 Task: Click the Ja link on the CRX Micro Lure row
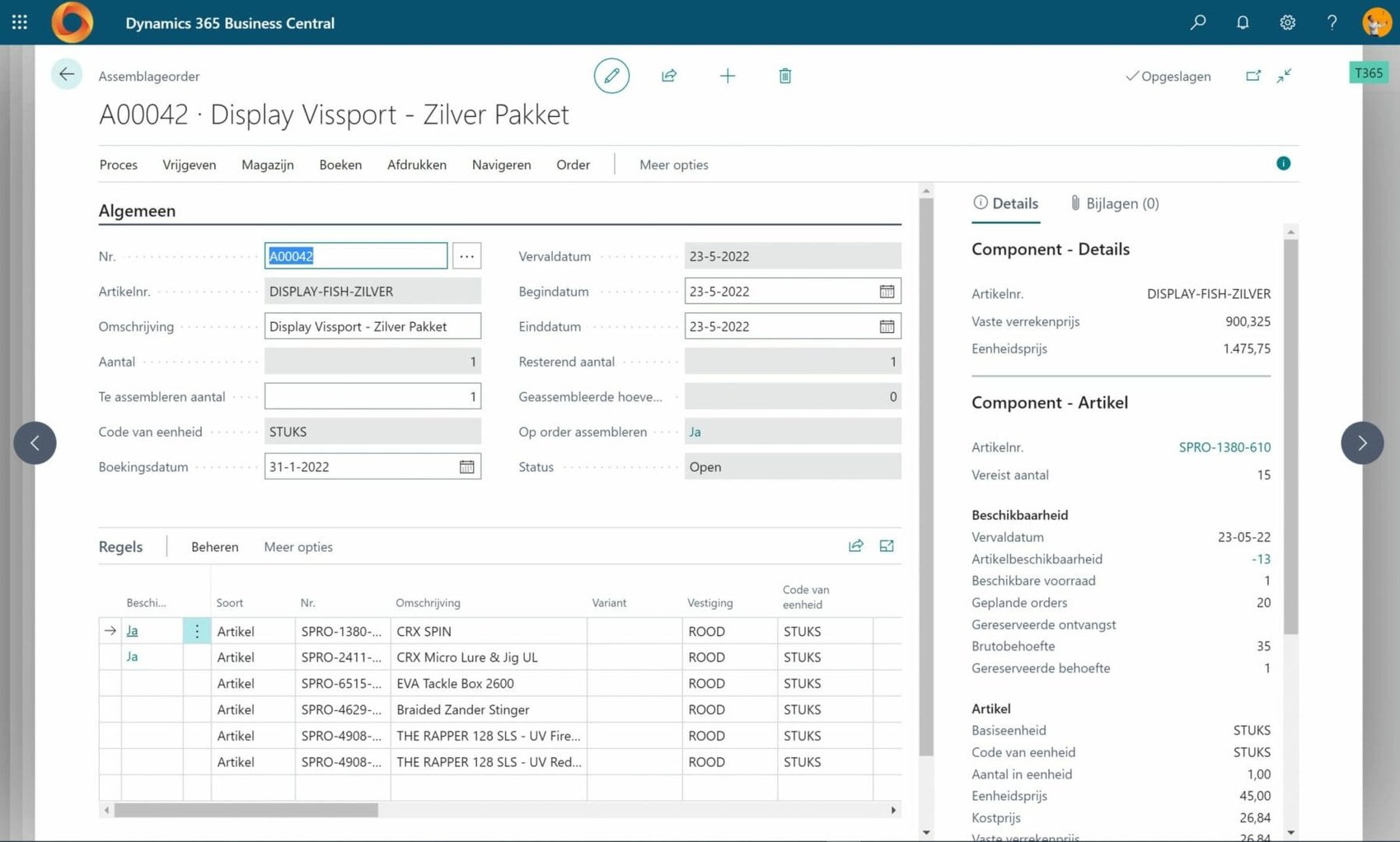132,657
